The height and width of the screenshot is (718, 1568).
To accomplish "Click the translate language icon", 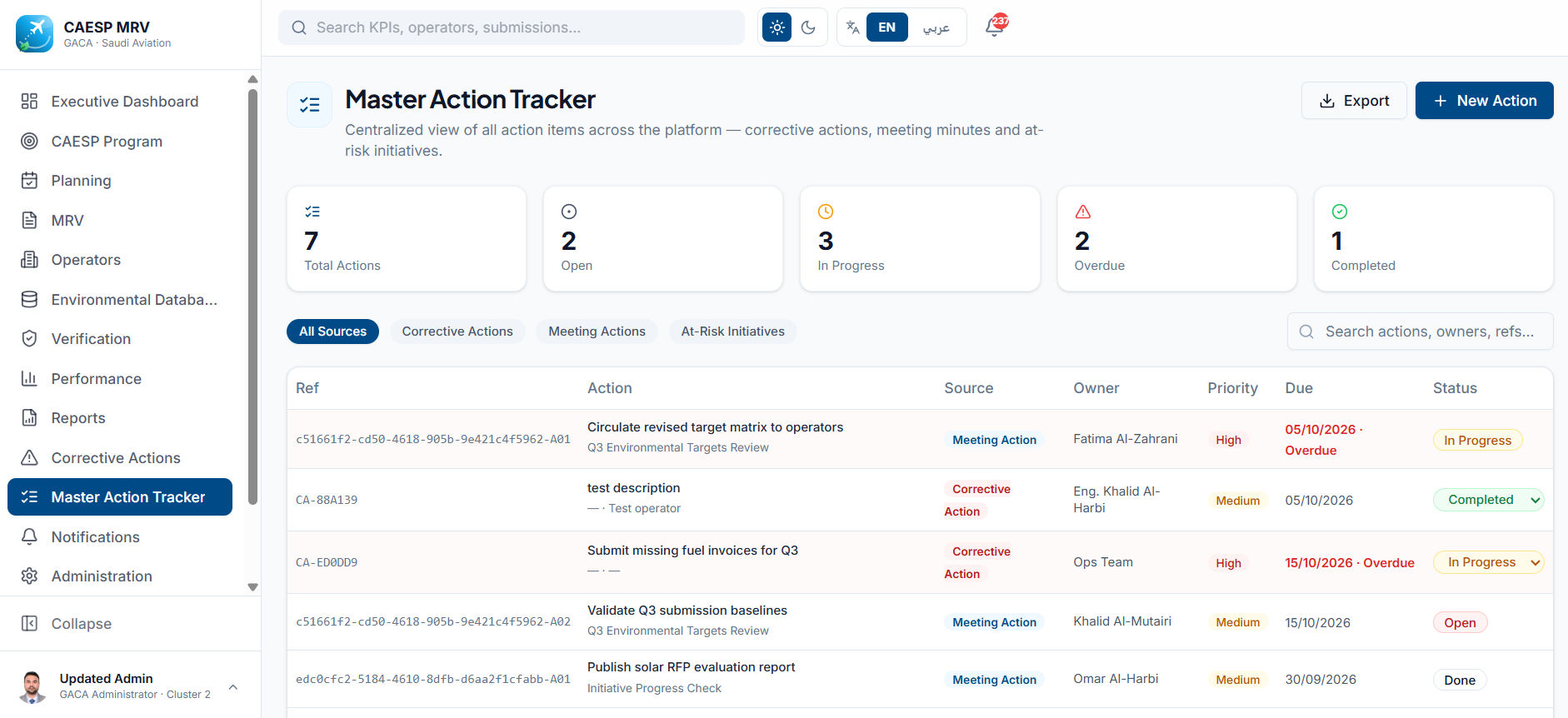I will (x=852, y=27).
